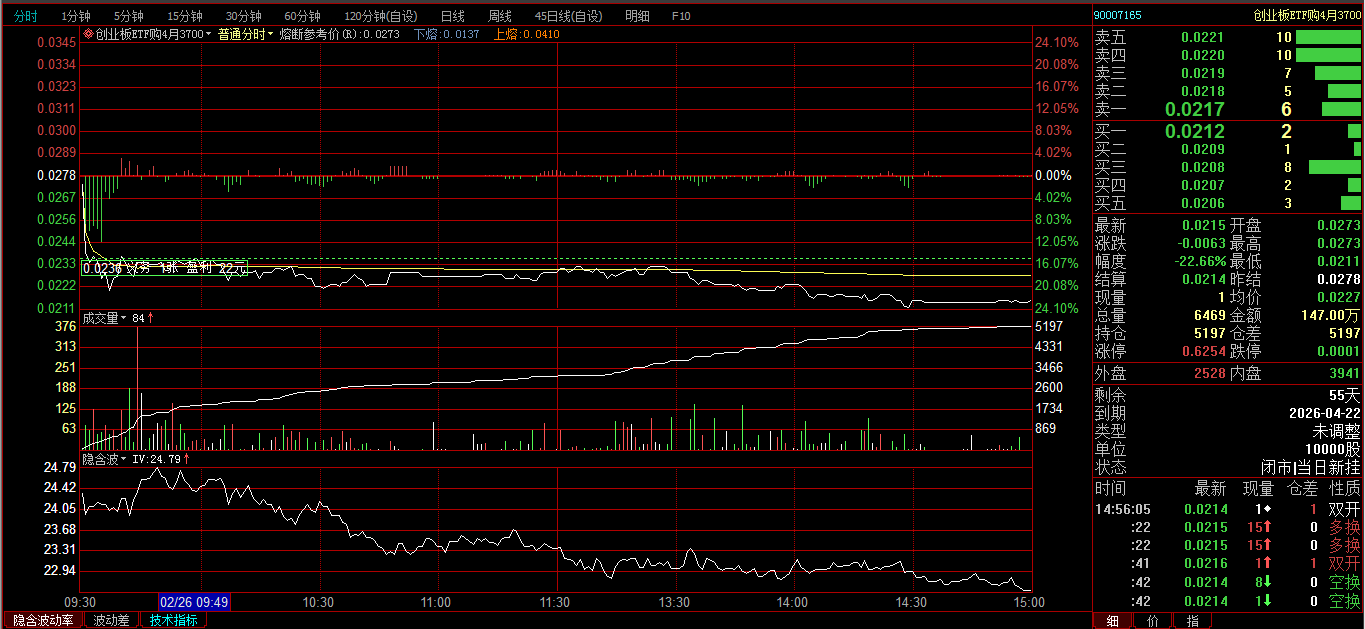Click the red diamond icon before 创业板ETF购4月3700
Viewport: 1365px width, 629px height.
[88, 34]
